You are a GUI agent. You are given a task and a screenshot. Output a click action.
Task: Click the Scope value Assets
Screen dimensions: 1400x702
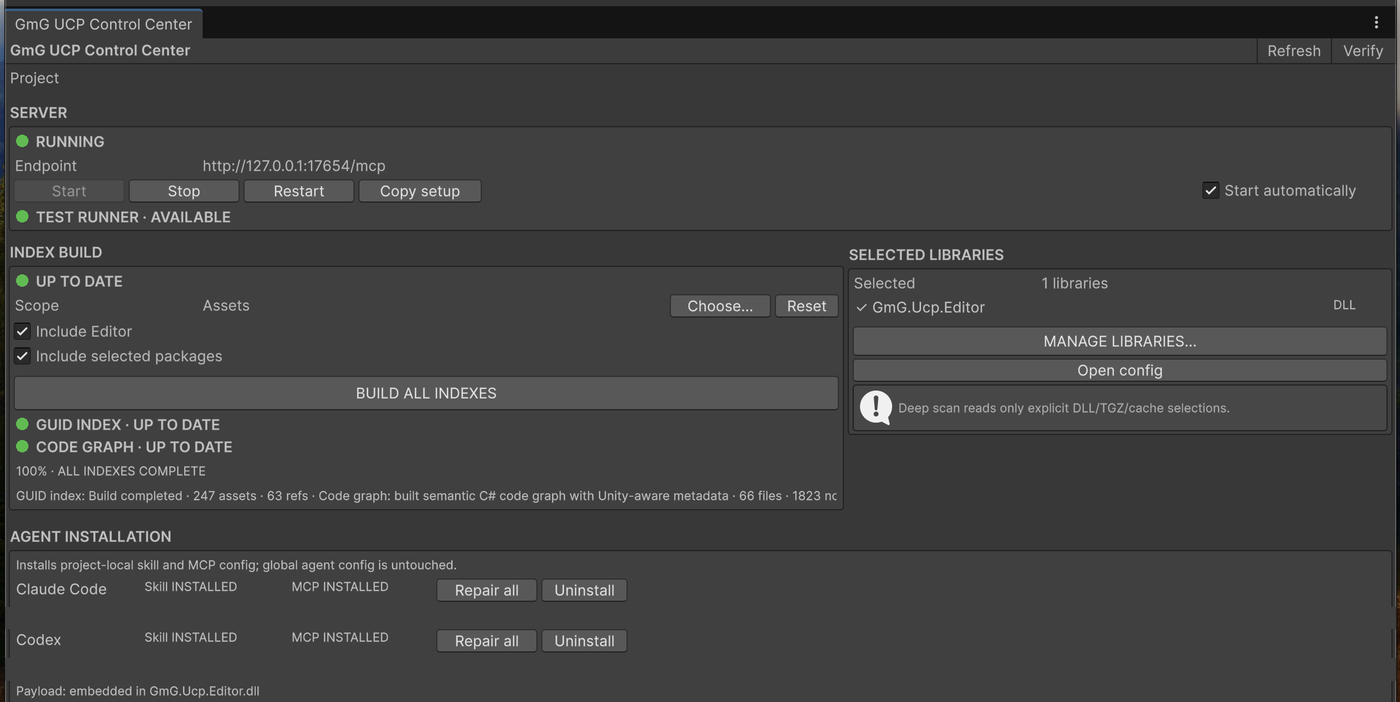click(x=226, y=306)
